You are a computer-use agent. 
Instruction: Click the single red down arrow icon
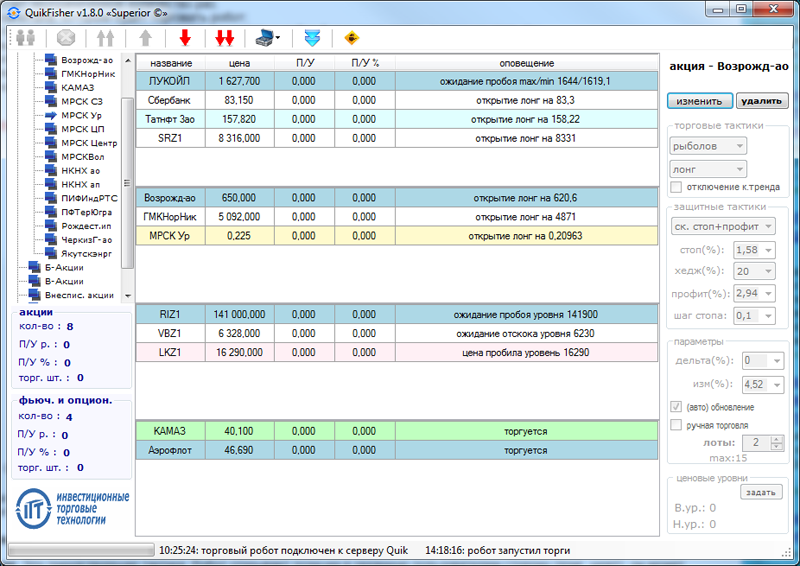(x=185, y=38)
